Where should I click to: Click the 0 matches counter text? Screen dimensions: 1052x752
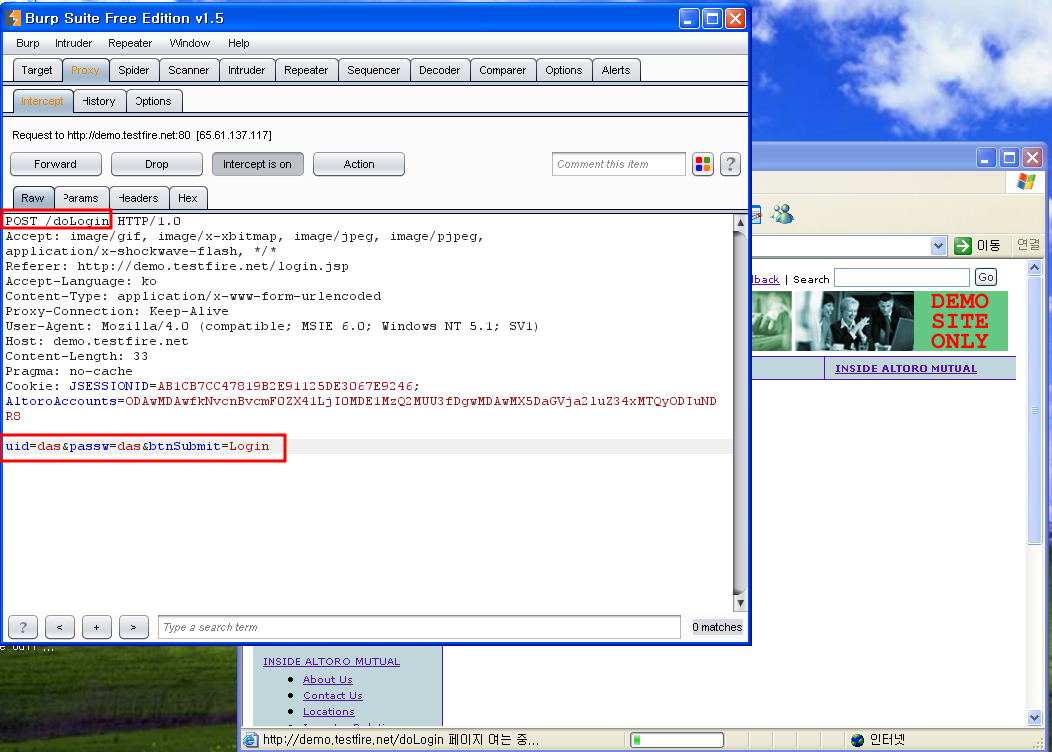coord(717,627)
